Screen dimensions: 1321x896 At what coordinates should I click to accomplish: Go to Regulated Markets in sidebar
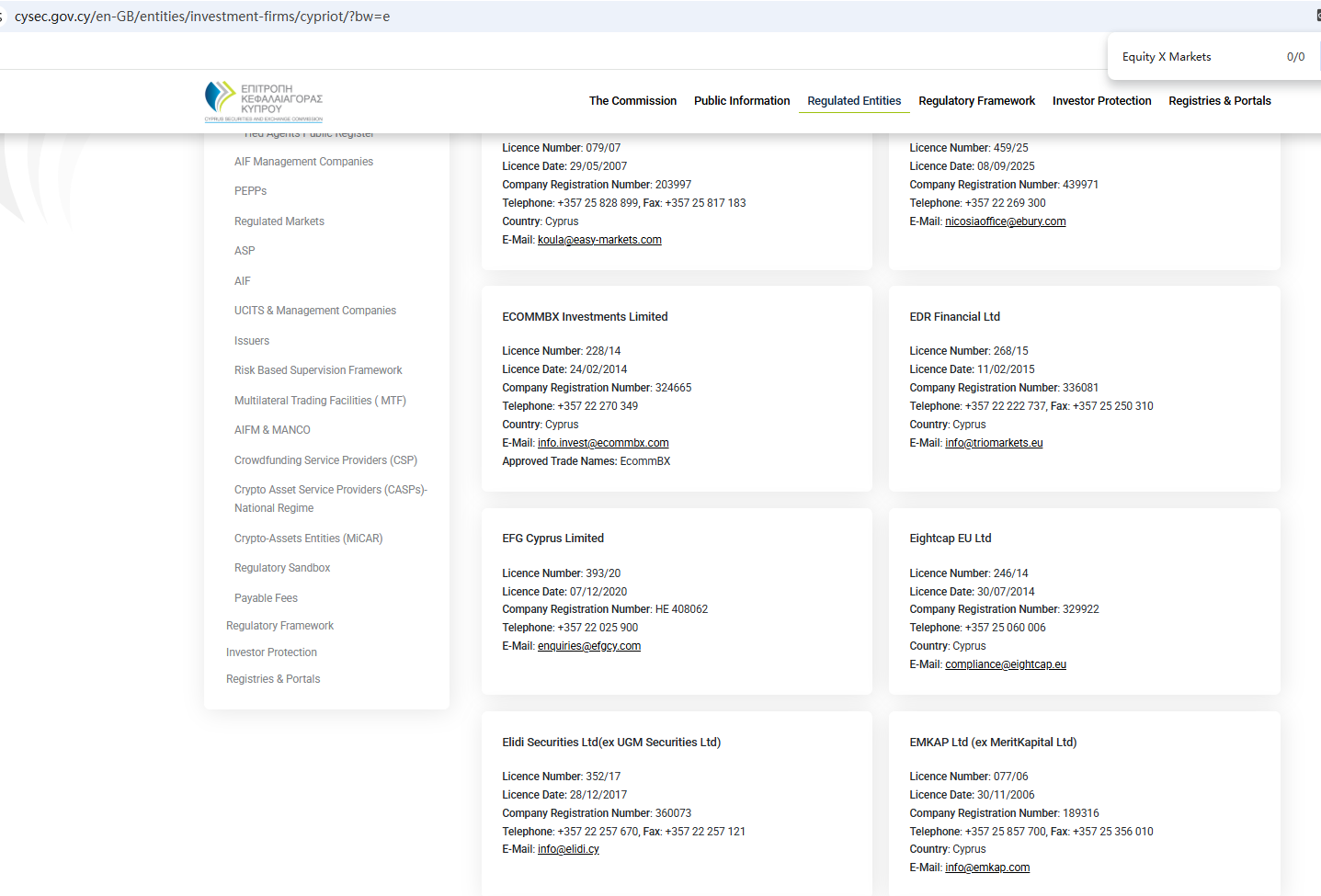tap(279, 221)
